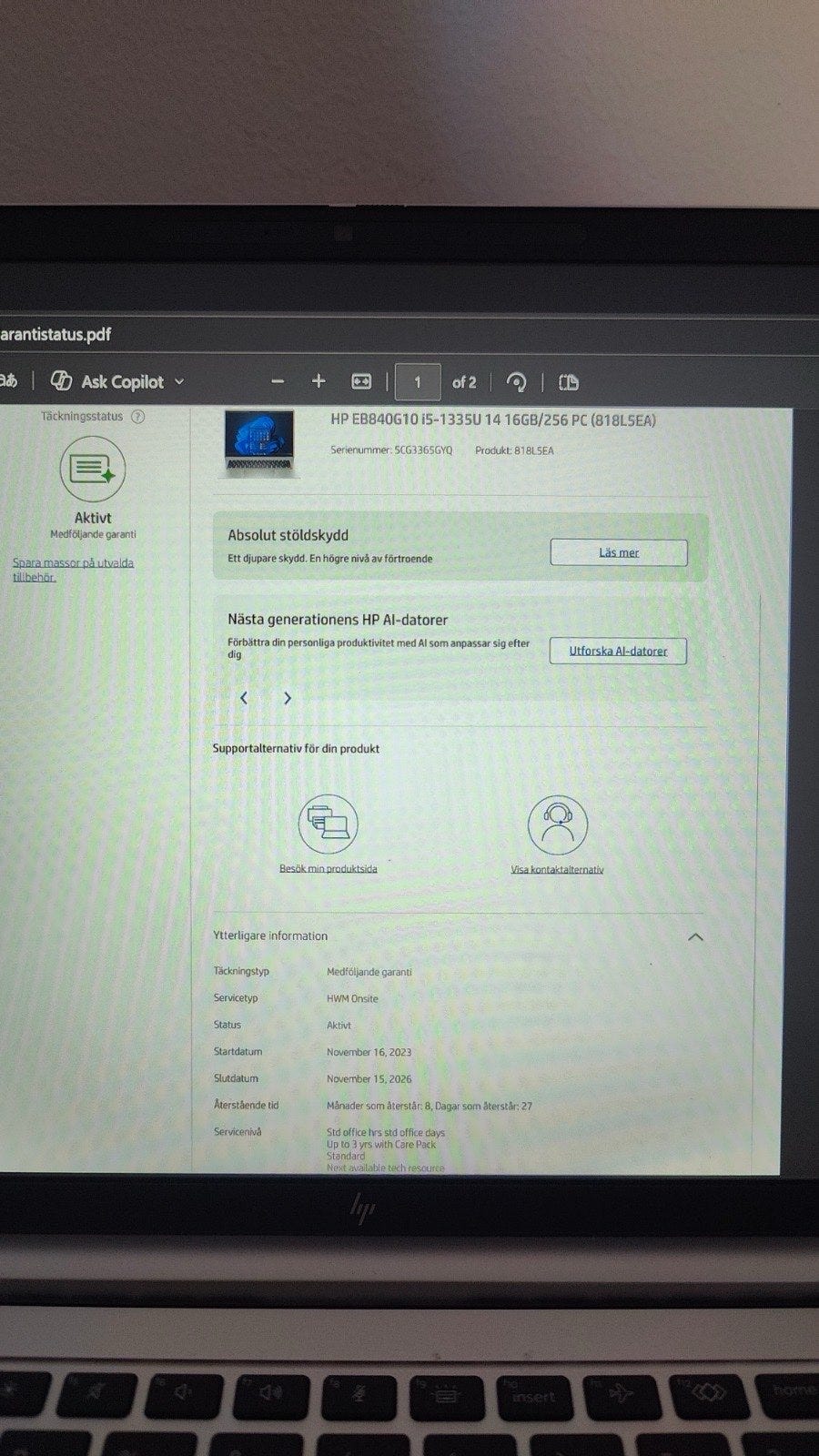Viewport: 819px width, 1456px height.
Task: Click the Utforska AI-datorer button
Action: coord(618,651)
